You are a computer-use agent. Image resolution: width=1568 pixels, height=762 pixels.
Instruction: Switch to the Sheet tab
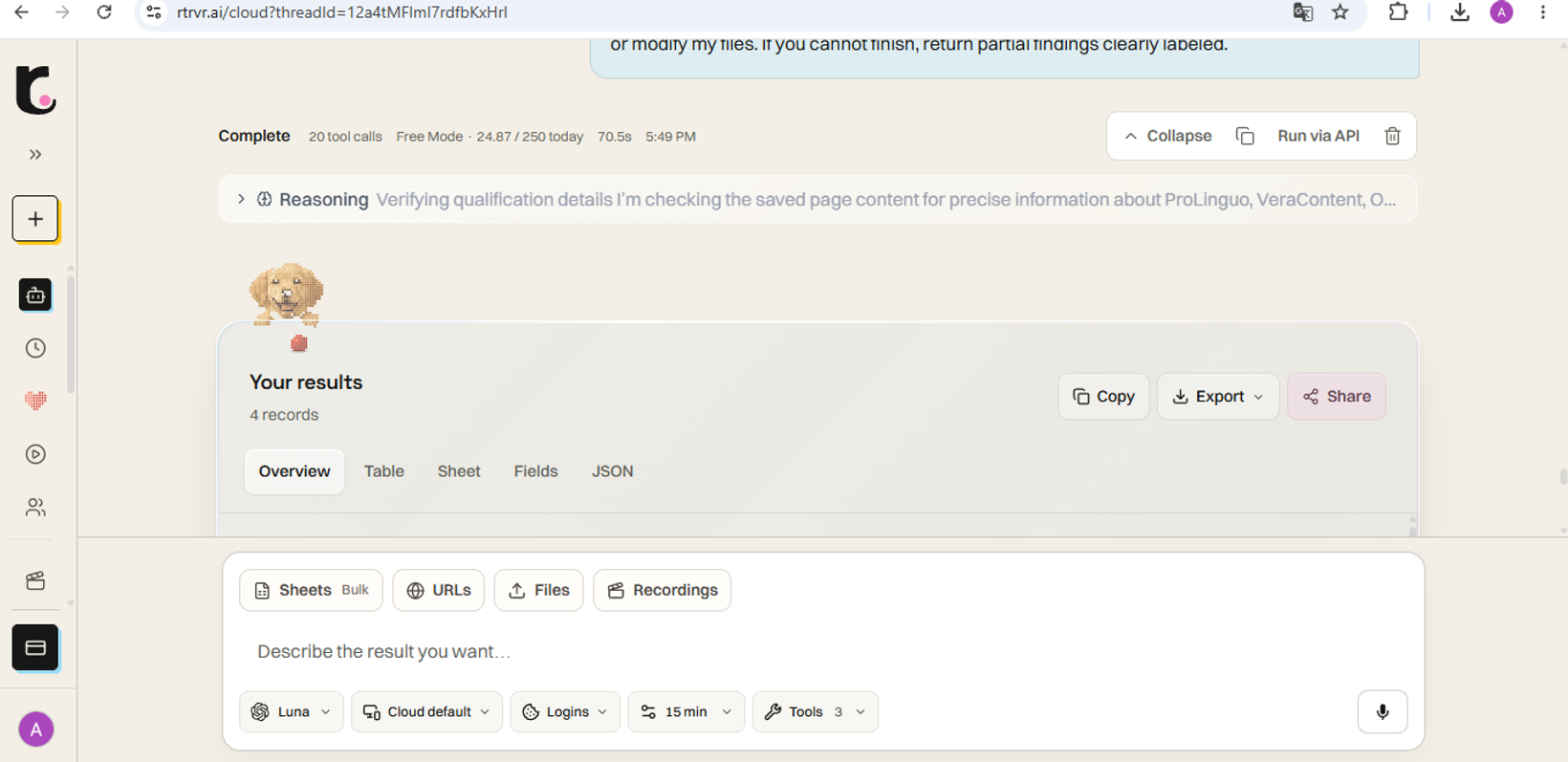(459, 471)
